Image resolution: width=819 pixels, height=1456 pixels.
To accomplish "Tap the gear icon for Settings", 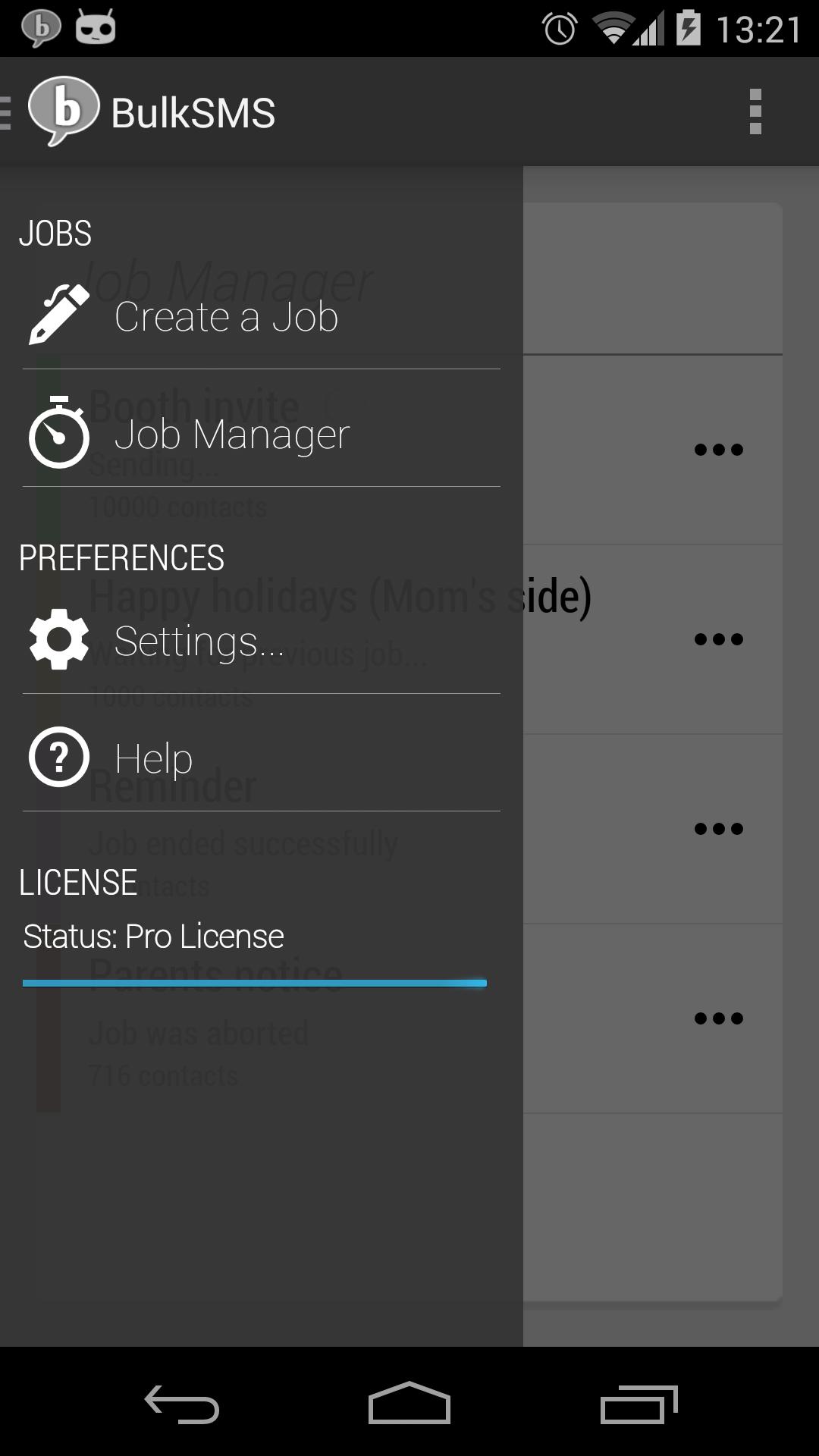I will click(59, 639).
